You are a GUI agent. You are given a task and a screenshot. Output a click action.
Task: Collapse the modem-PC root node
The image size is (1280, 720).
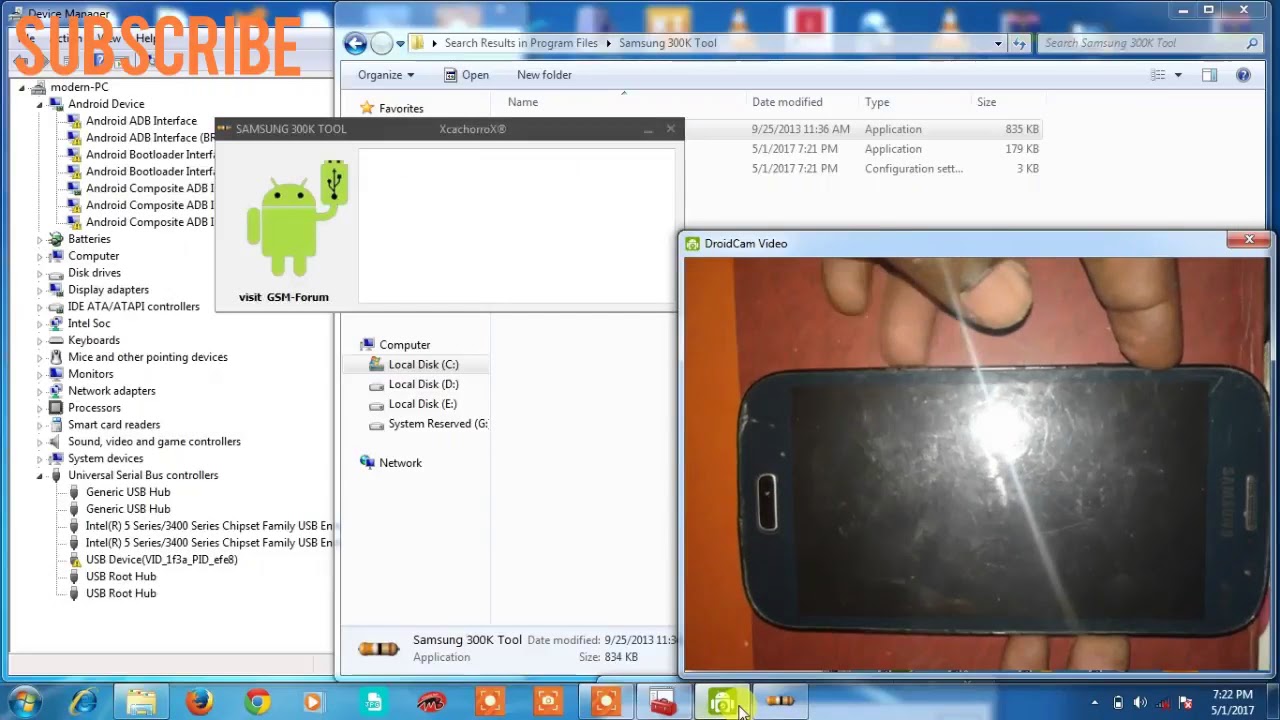pos(22,87)
